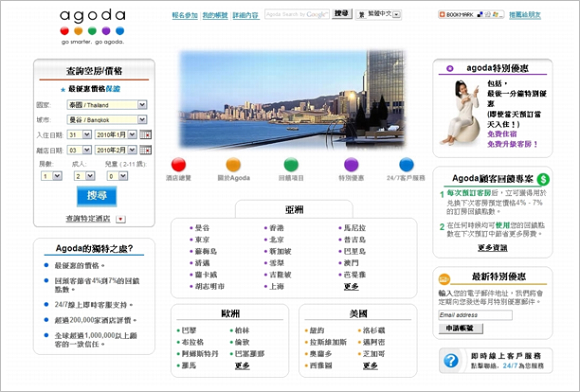Click the 馬尼拉 city link
The image size is (580, 392).
pos(355,228)
